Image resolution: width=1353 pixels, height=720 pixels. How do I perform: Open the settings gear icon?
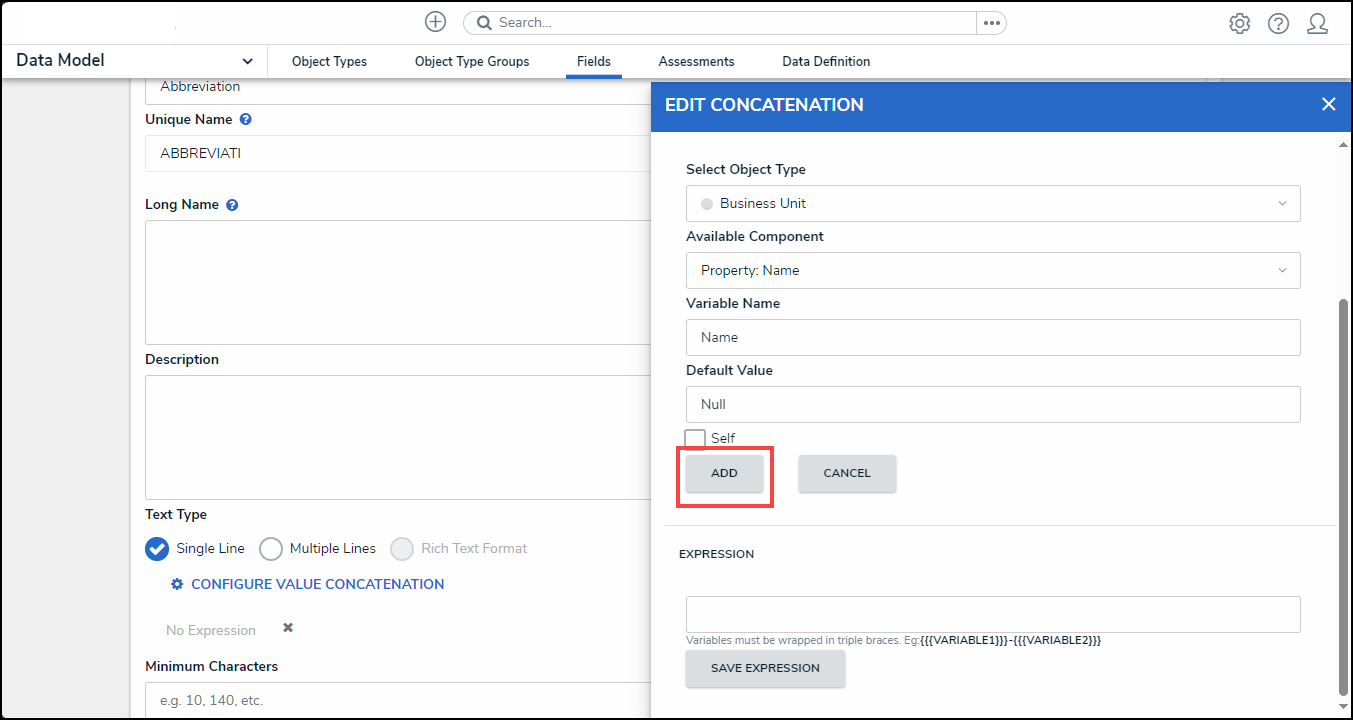pos(1239,24)
